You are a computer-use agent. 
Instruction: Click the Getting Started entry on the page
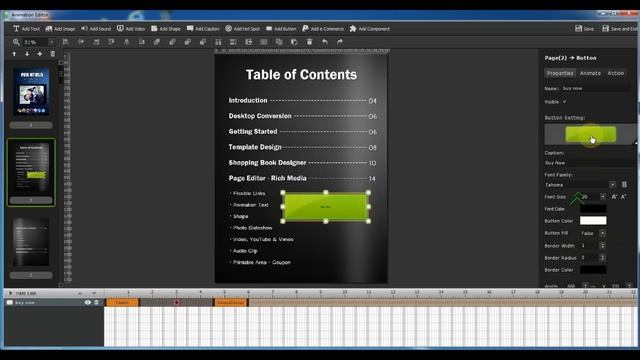point(253,131)
